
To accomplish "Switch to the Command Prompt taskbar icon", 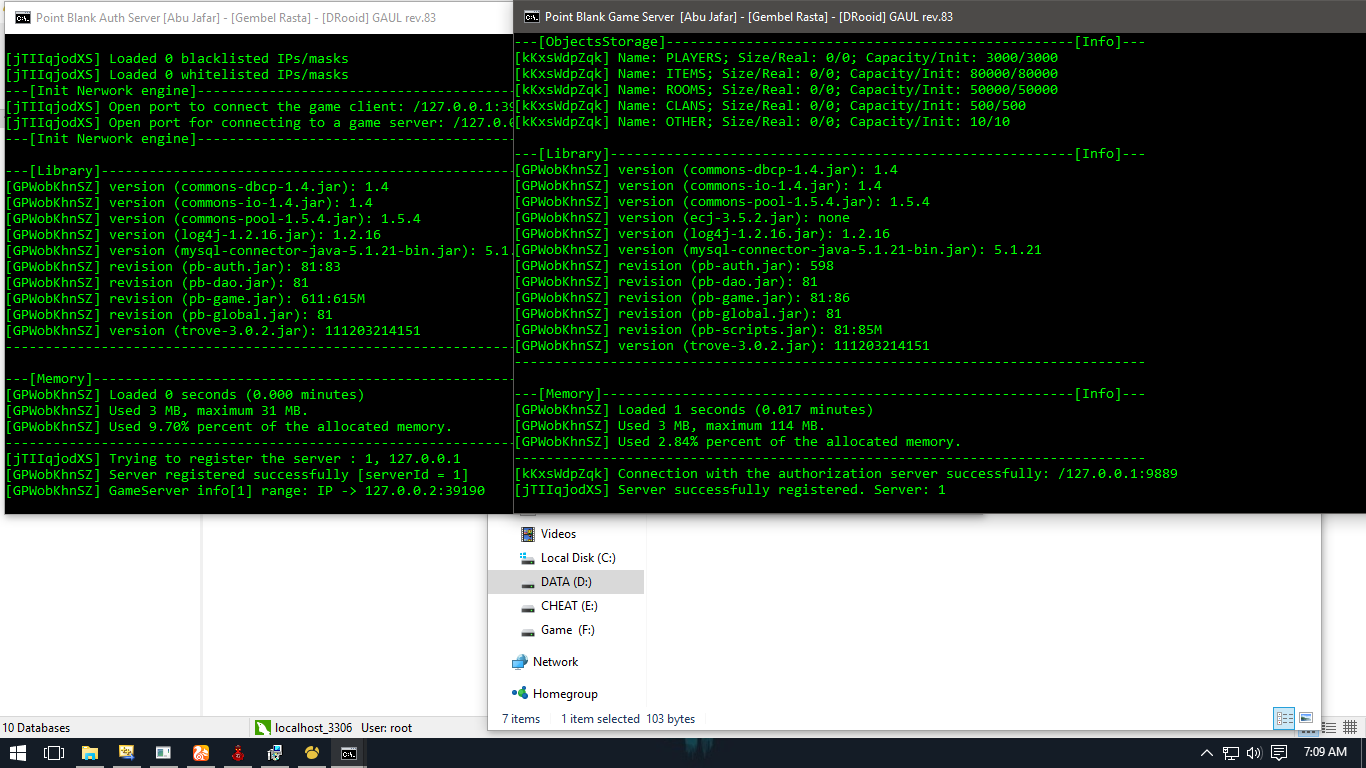I will coord(349,752).
